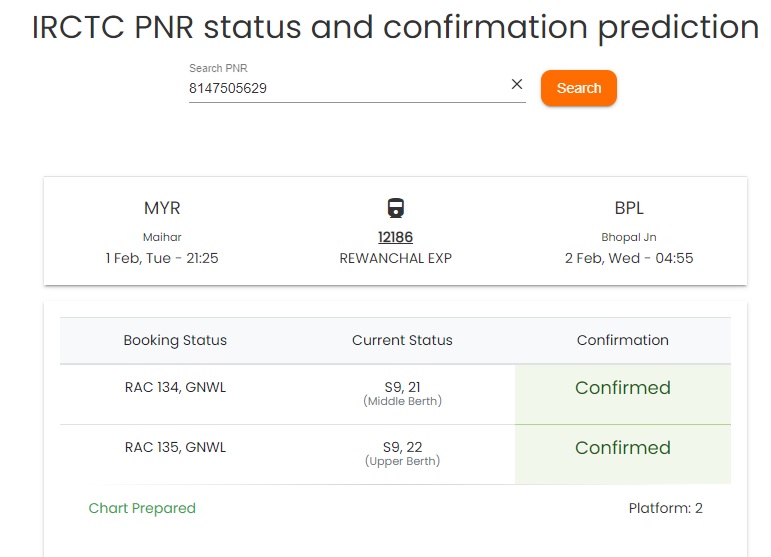Select the RAC 135, GNWL booking row
The height and width of the screenshot is (557, 771).
click(x=175, y=447)
